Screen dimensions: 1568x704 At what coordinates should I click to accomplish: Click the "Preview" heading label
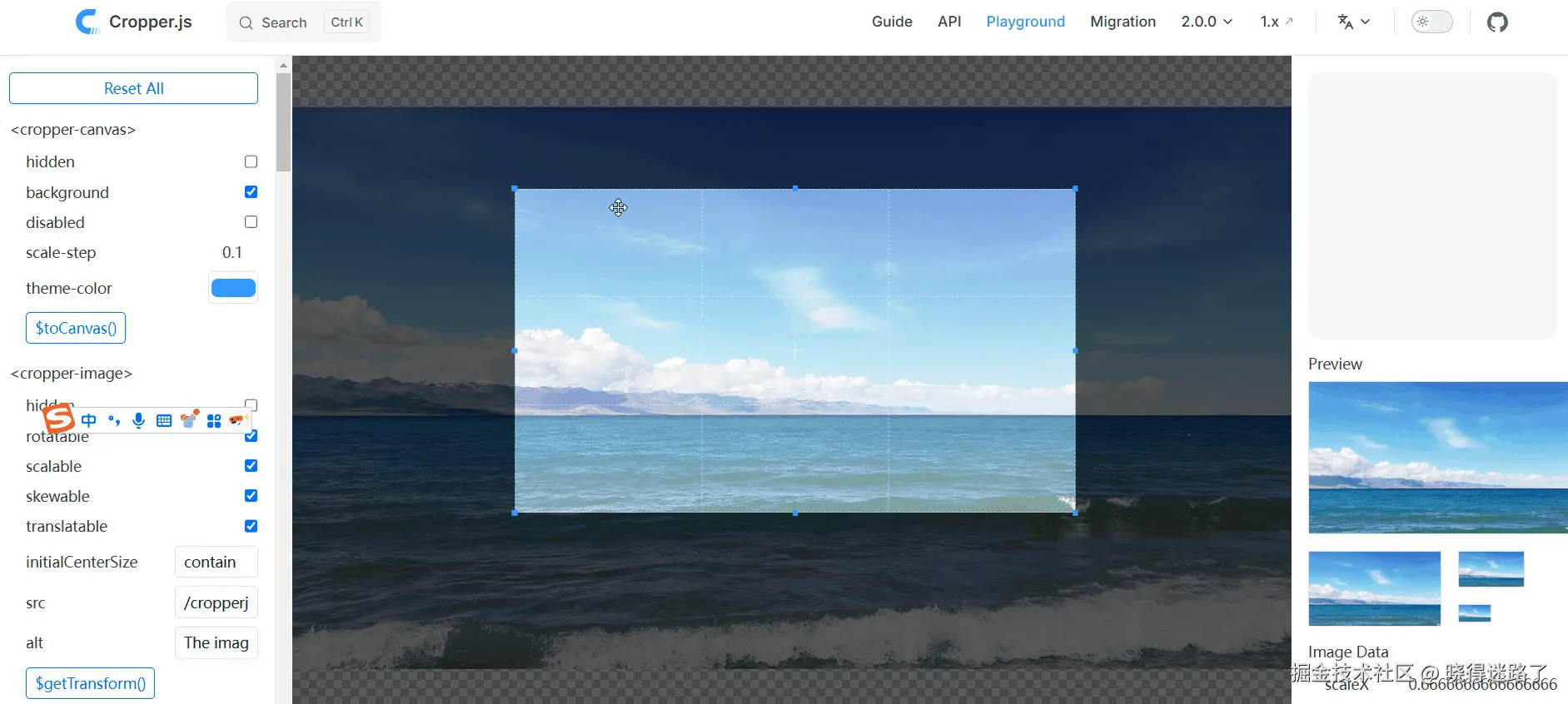click(x=1335, y=364)
